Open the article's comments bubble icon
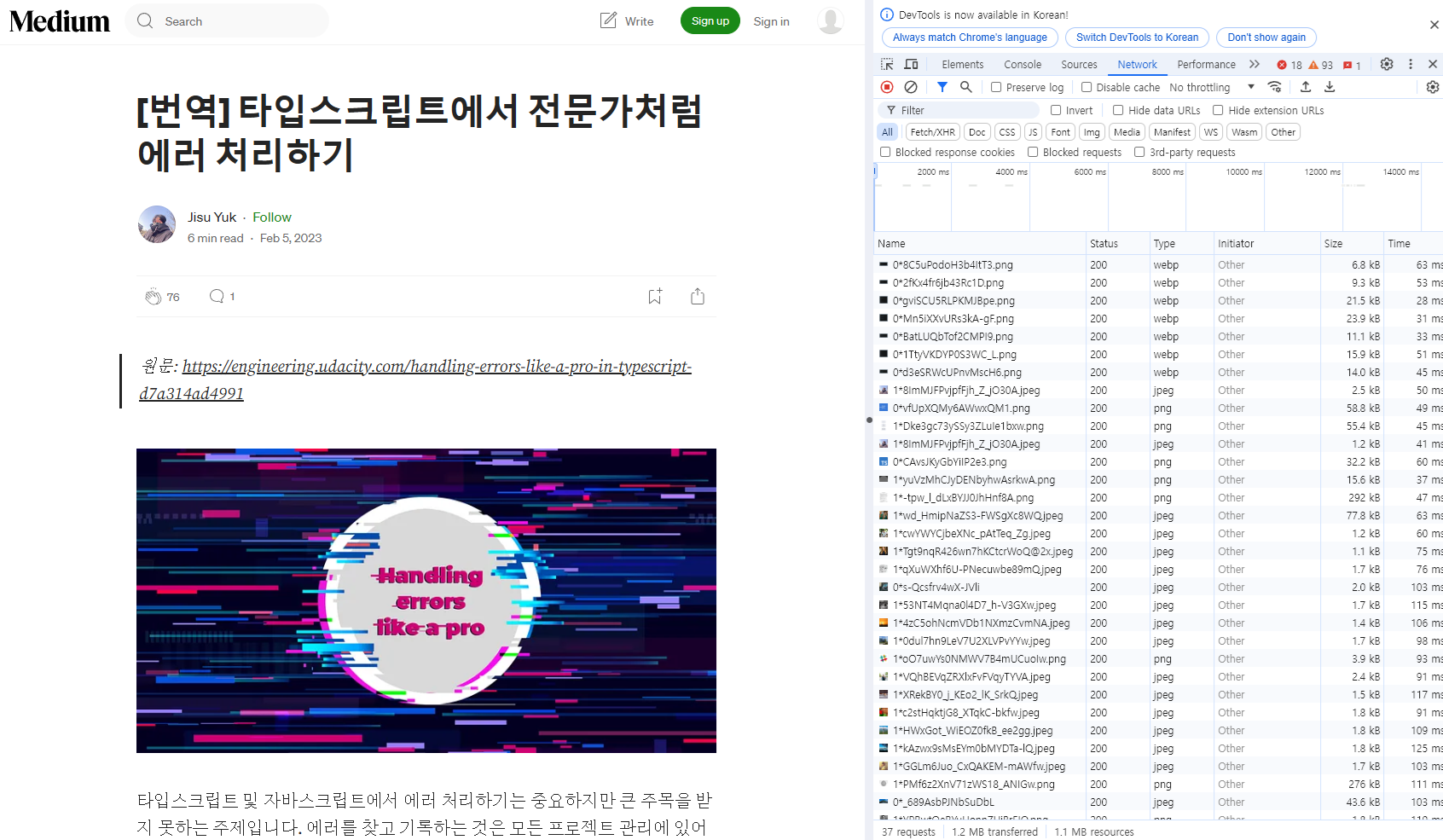1443x840 pixels. [217, 296]
